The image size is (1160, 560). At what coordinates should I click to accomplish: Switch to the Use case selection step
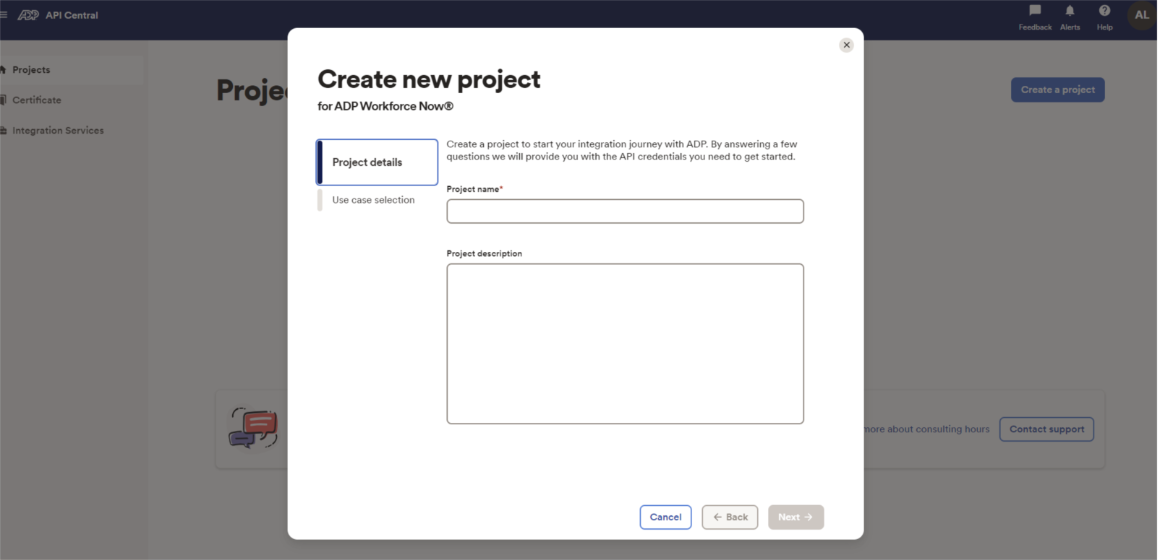[373, 200]
